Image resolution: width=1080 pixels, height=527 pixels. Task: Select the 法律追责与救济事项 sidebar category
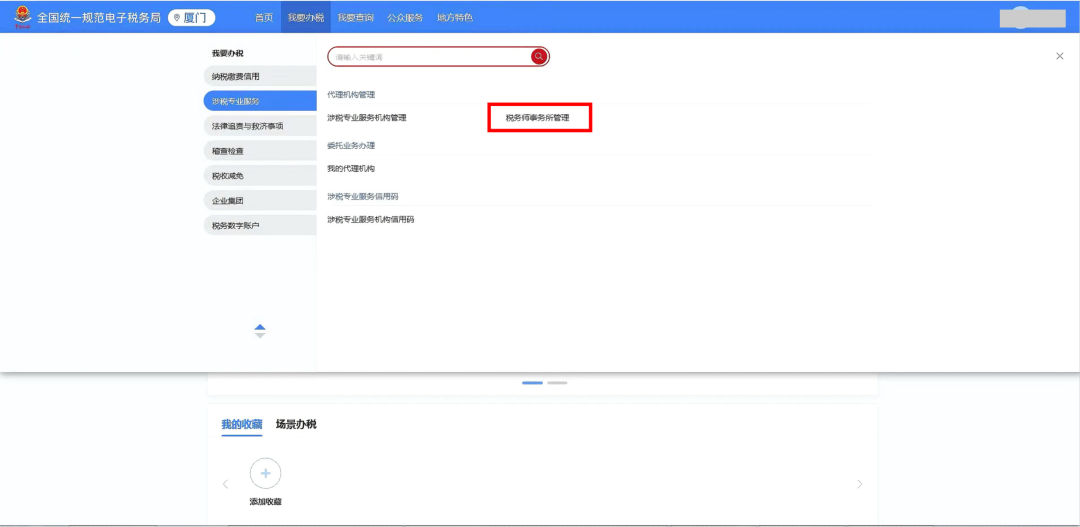pyautogui.click(x=260, y=126)
